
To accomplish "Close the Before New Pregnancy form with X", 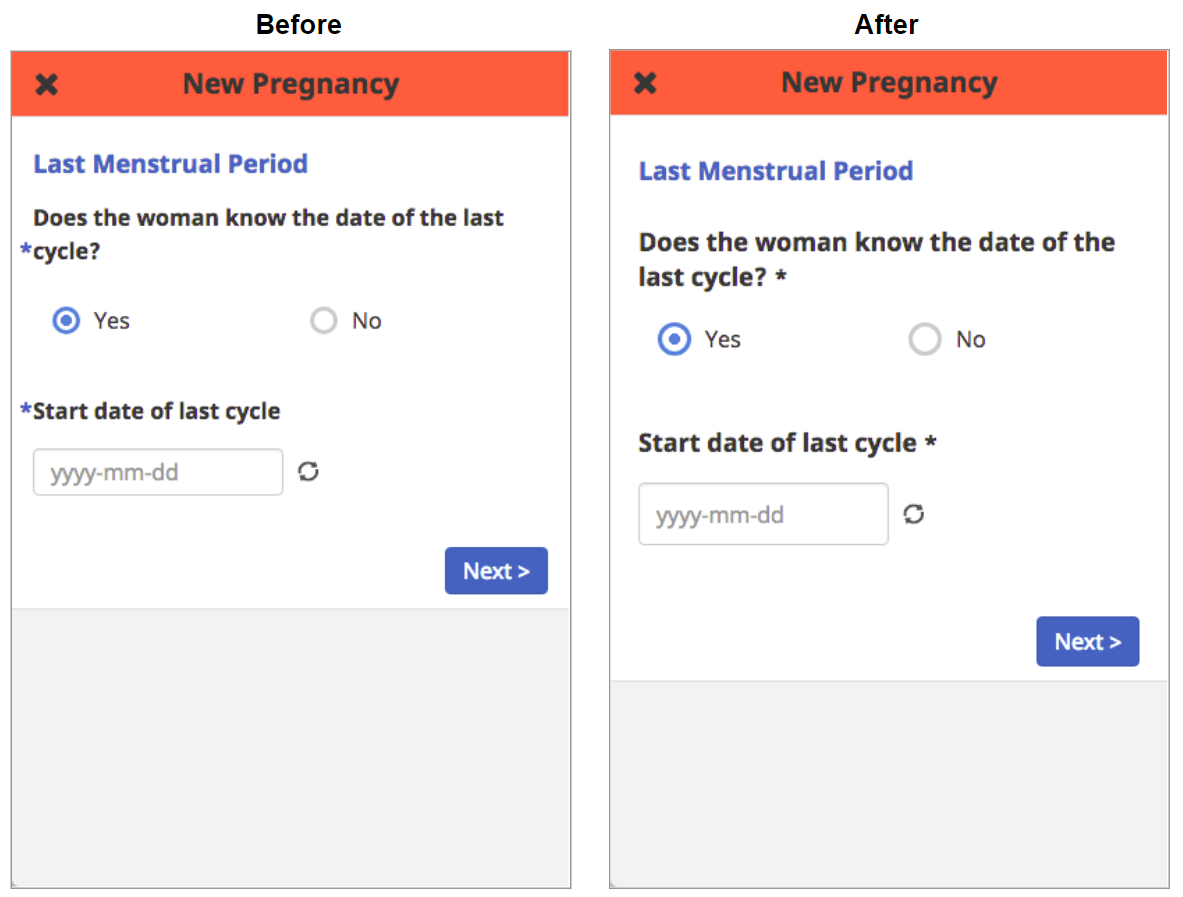I will coord(47,84).
